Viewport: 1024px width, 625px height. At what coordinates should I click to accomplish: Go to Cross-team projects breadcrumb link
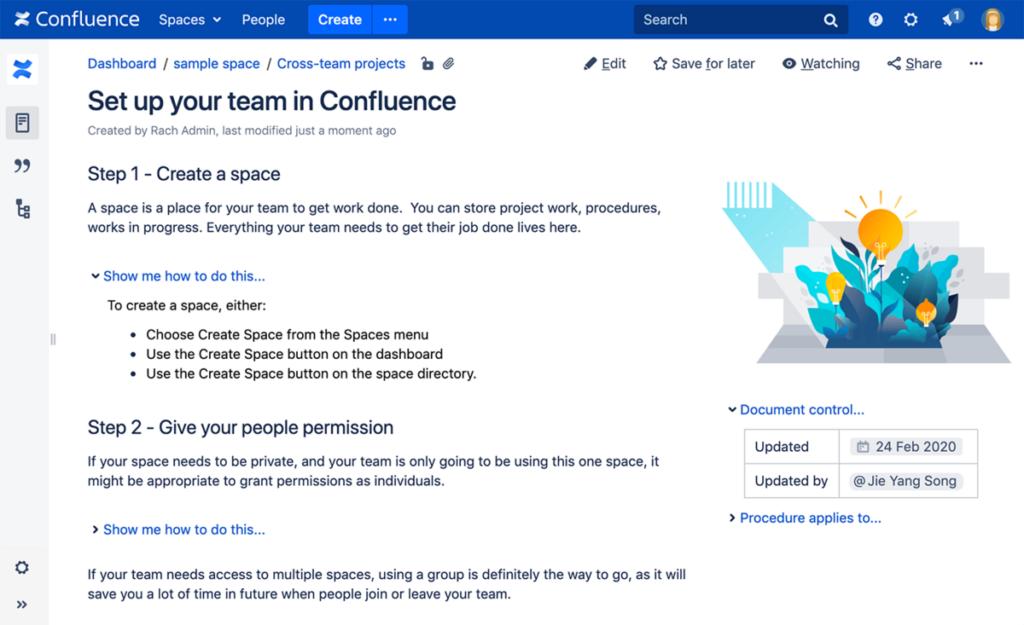[341, 64]
